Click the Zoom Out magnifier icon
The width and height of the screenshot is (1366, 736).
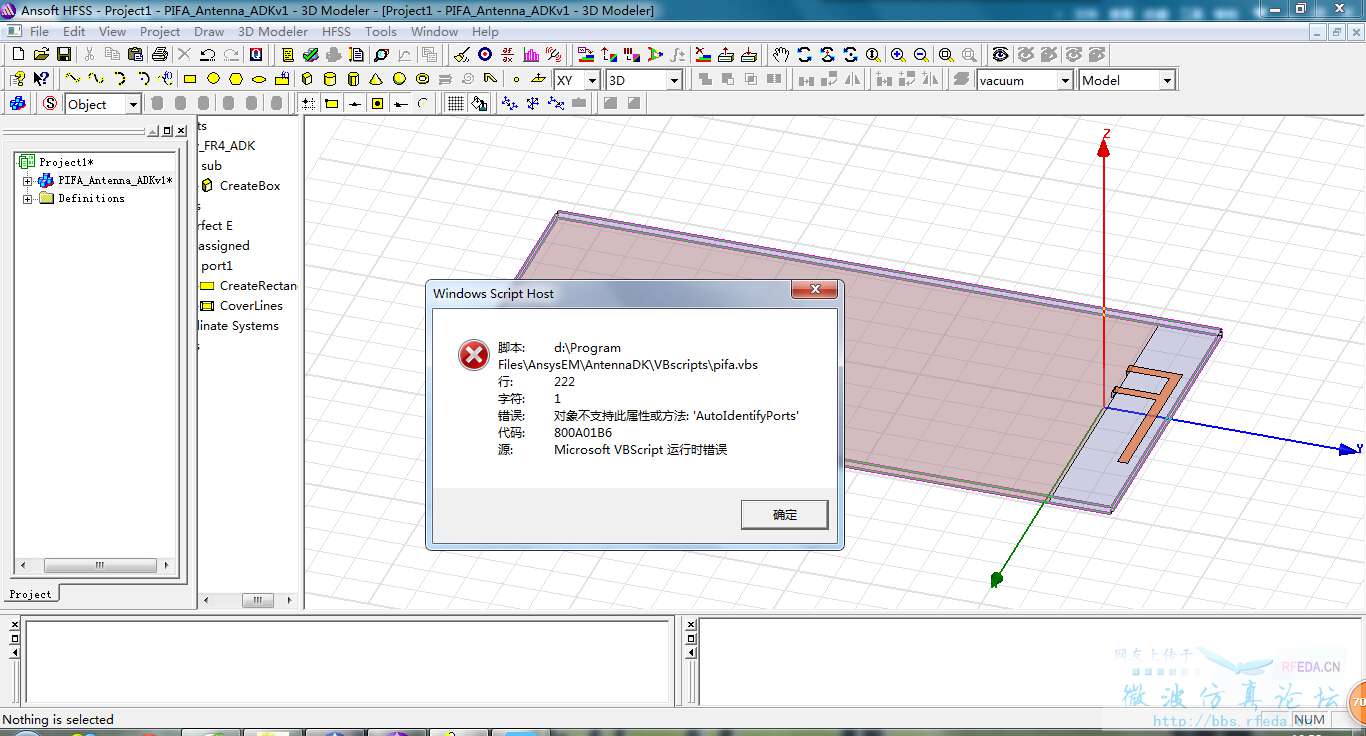921,55
